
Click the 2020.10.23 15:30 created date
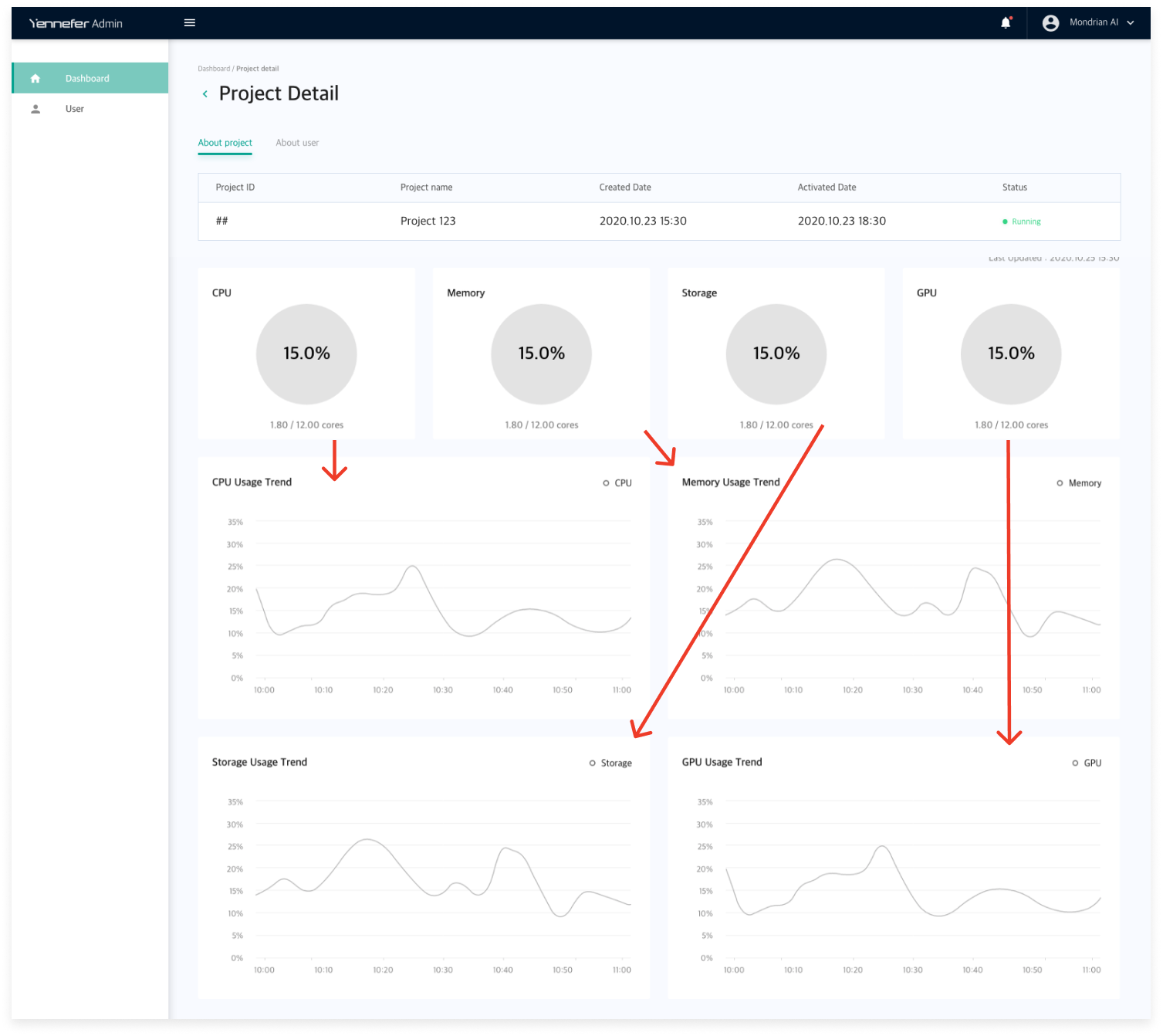pyautogui.click(x=643, y=221)
